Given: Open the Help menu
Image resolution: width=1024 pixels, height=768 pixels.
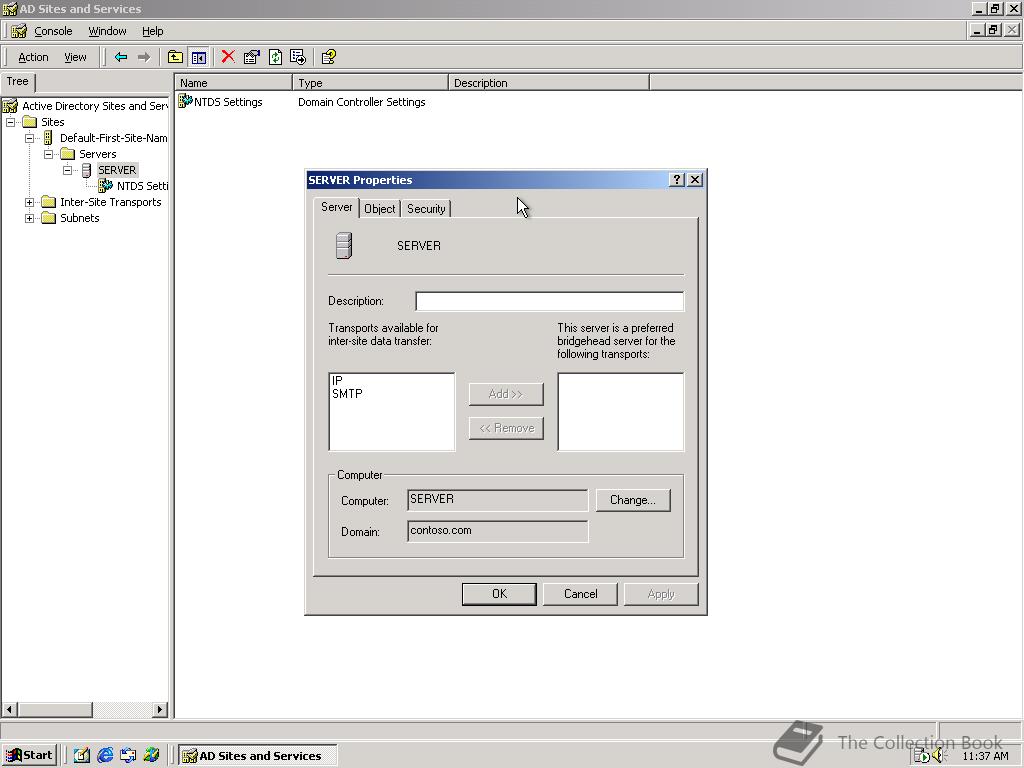Looking at the screenshot, I should pyautogui.click(x=152, y=31).
